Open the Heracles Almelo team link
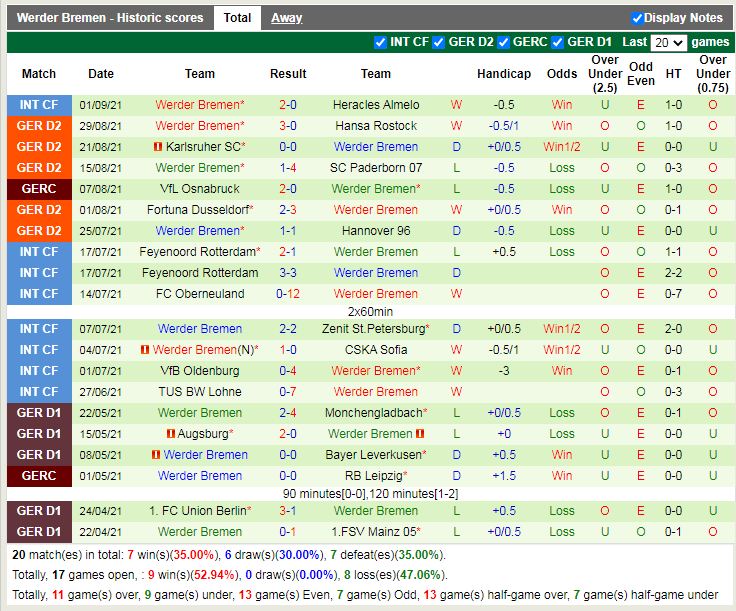Screen dimensions: 736x611 376,105
